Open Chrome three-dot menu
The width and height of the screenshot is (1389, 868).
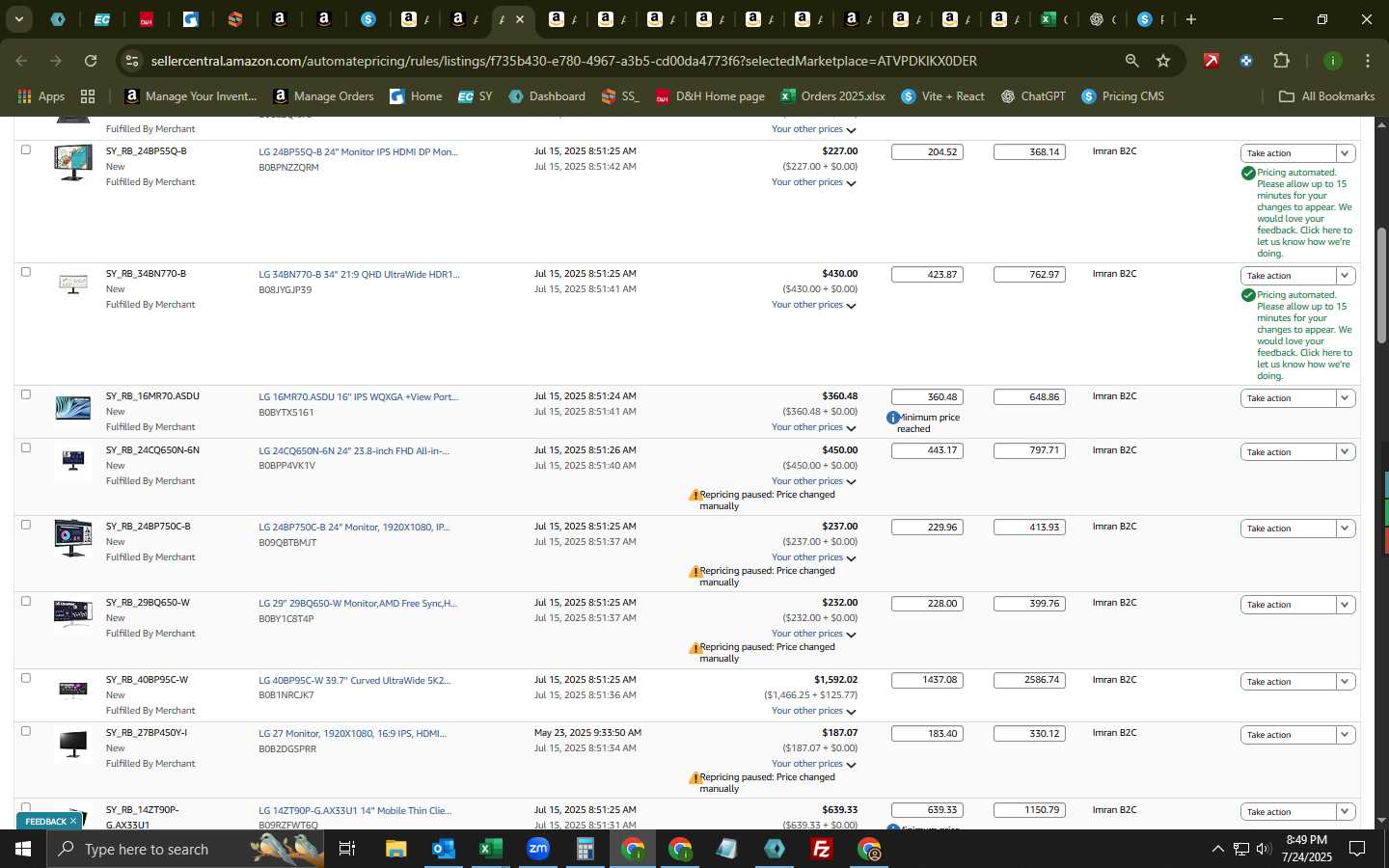click(x=1368, y=61)
